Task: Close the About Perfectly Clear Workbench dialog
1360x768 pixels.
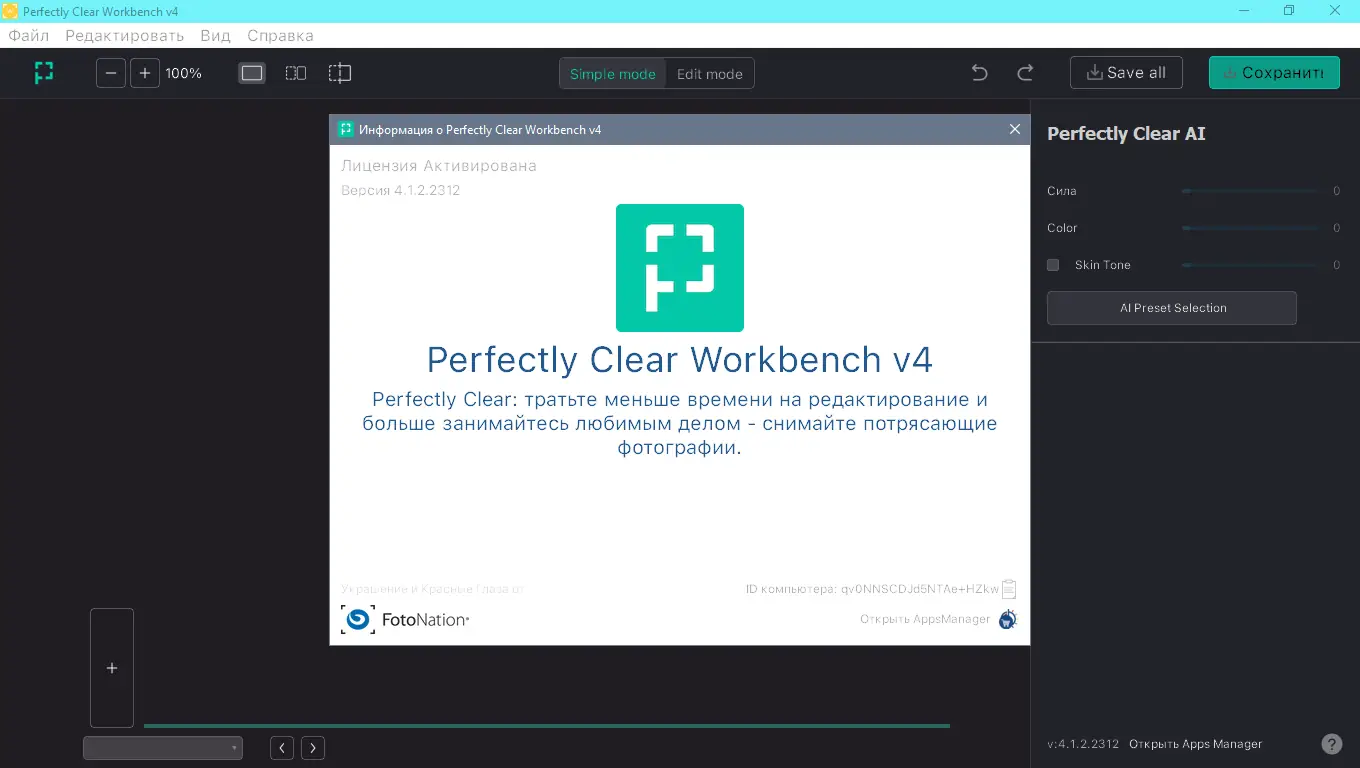Action: (x=1015, y=130)
